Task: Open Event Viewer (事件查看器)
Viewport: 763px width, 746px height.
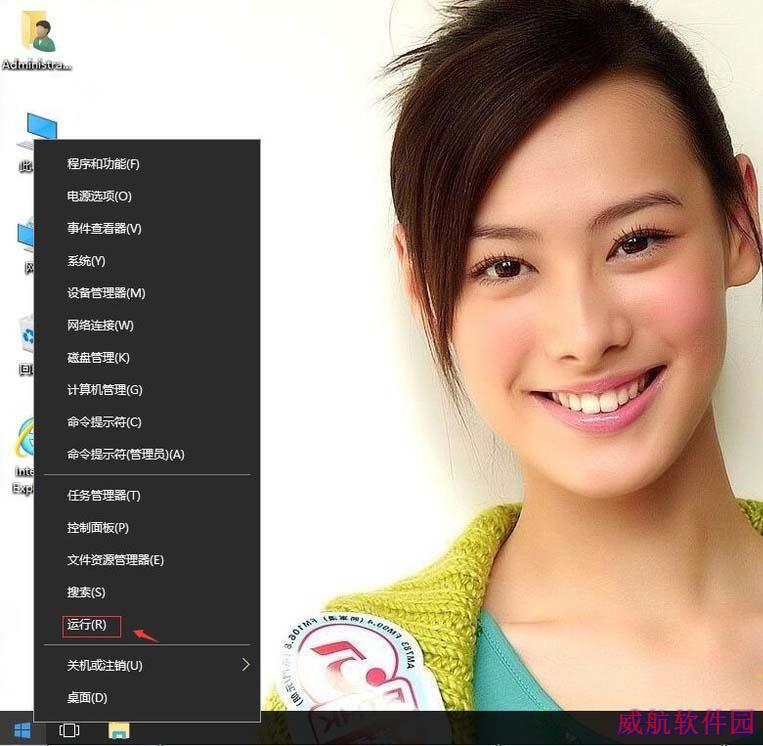Action: [147, 228]
